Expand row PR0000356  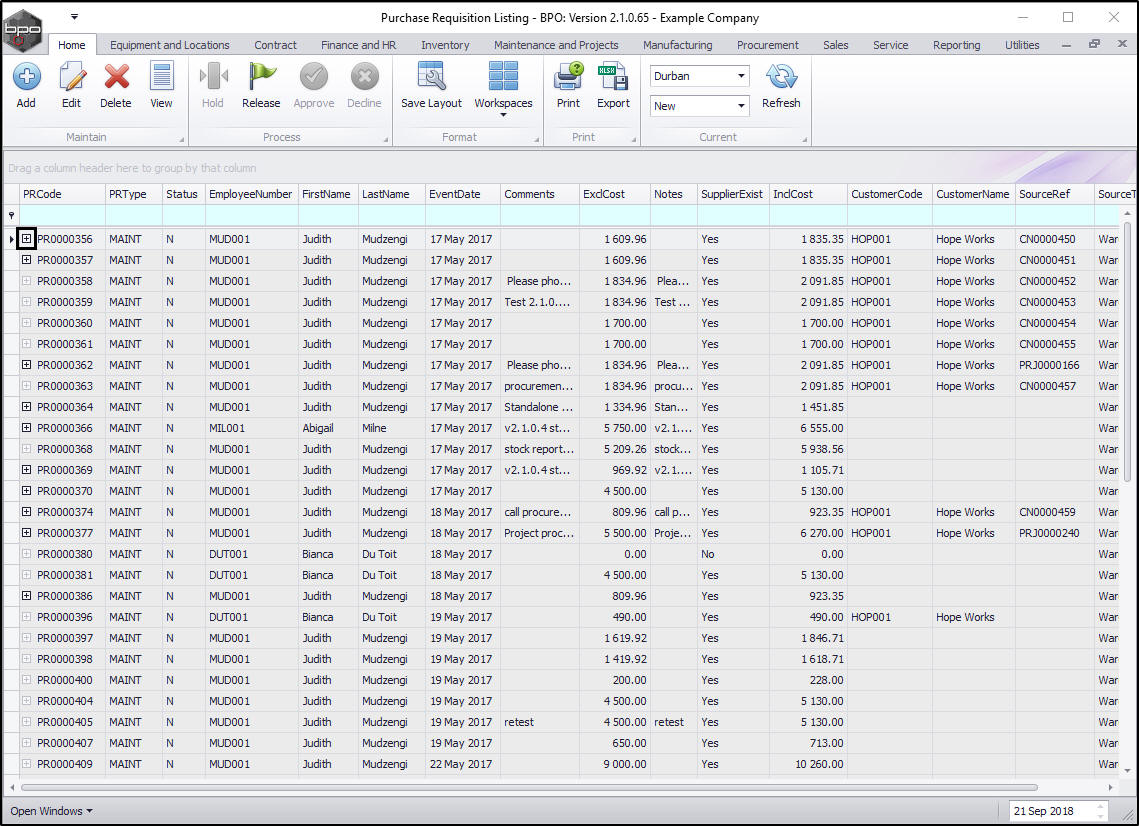[27, 239]
